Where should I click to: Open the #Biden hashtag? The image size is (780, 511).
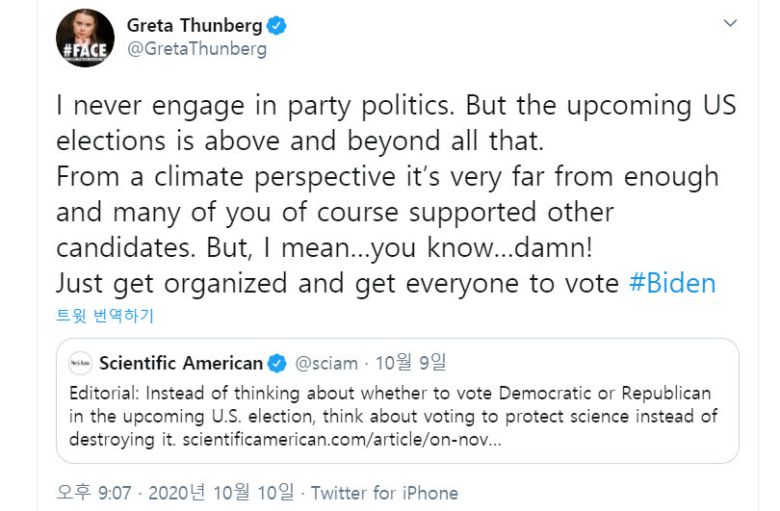pyautogui.click(x=672, y=283)
